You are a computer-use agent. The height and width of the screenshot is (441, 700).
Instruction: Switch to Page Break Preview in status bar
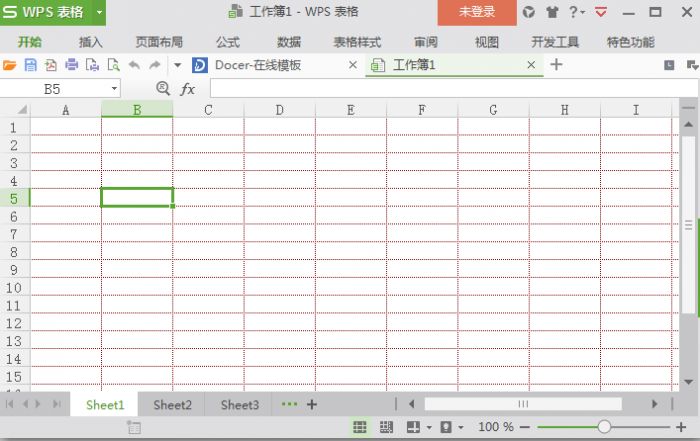coord(386,427)
